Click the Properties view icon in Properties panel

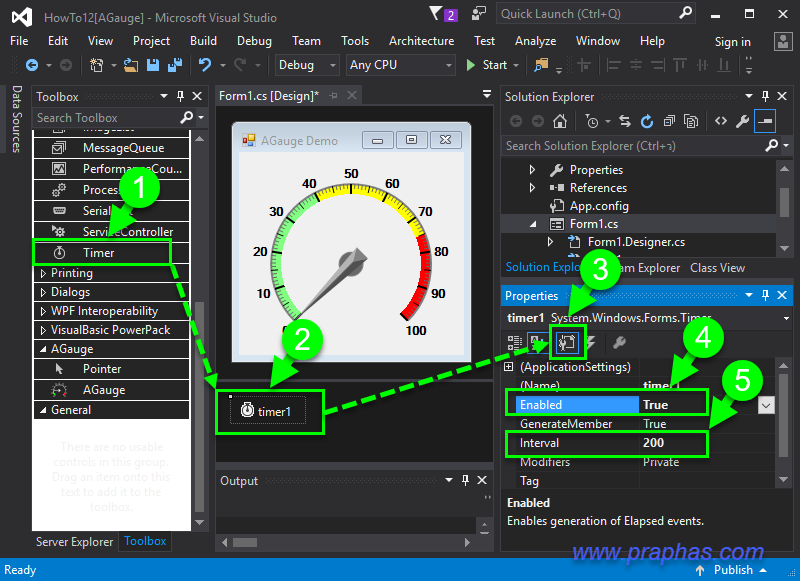567,343
